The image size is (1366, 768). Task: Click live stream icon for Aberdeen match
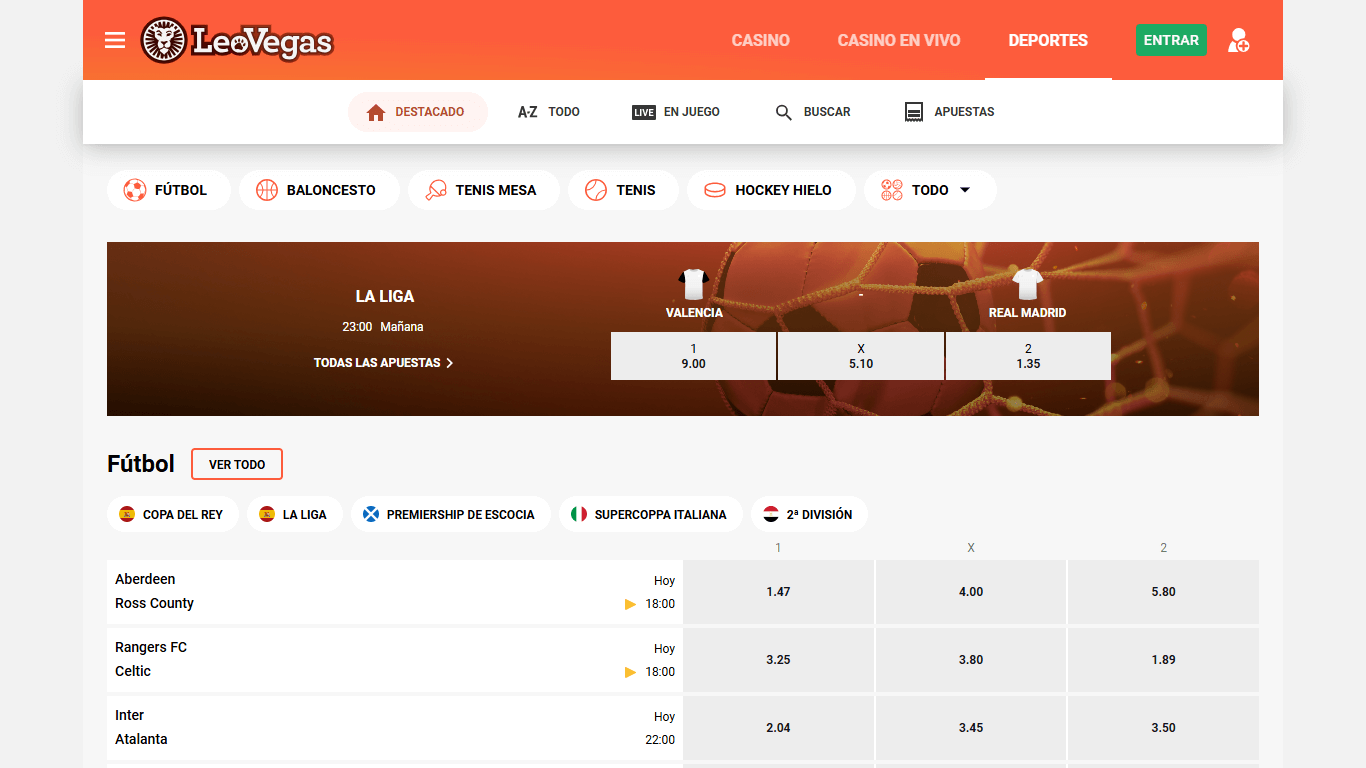pos(630,604)
